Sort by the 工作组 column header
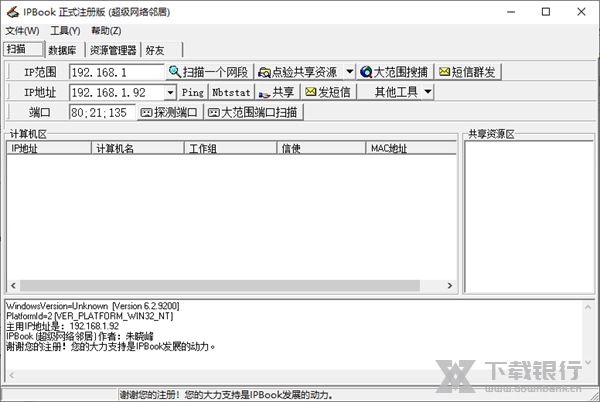The image size is (600, 402). (x=230, y=148)
